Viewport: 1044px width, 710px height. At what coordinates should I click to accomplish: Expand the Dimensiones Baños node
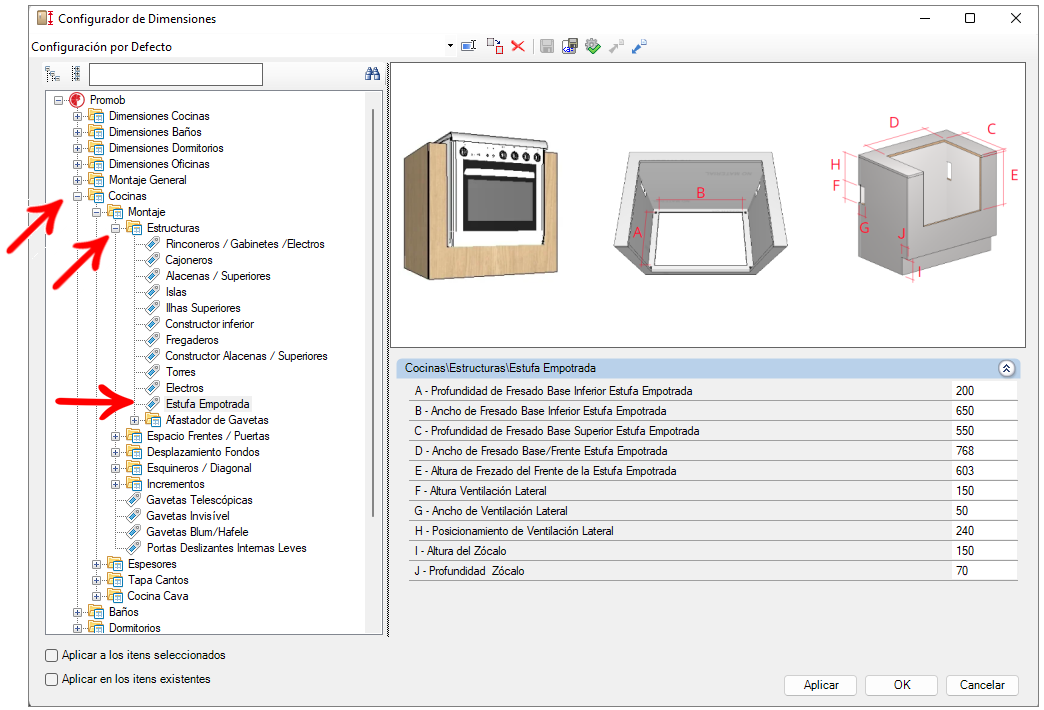coord(77,132)
